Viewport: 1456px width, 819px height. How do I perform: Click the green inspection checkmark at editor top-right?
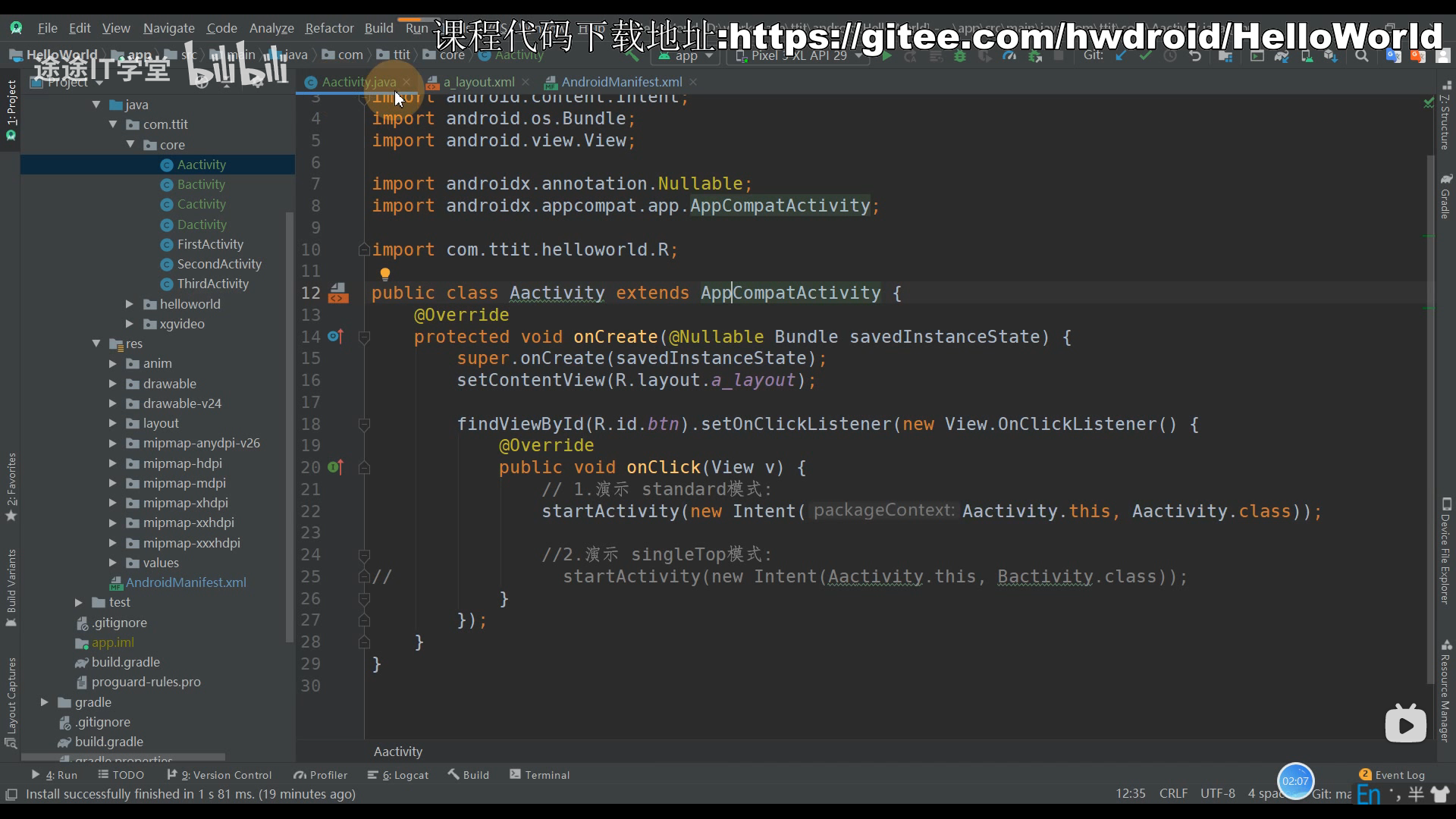click(x=1429, y=102)
